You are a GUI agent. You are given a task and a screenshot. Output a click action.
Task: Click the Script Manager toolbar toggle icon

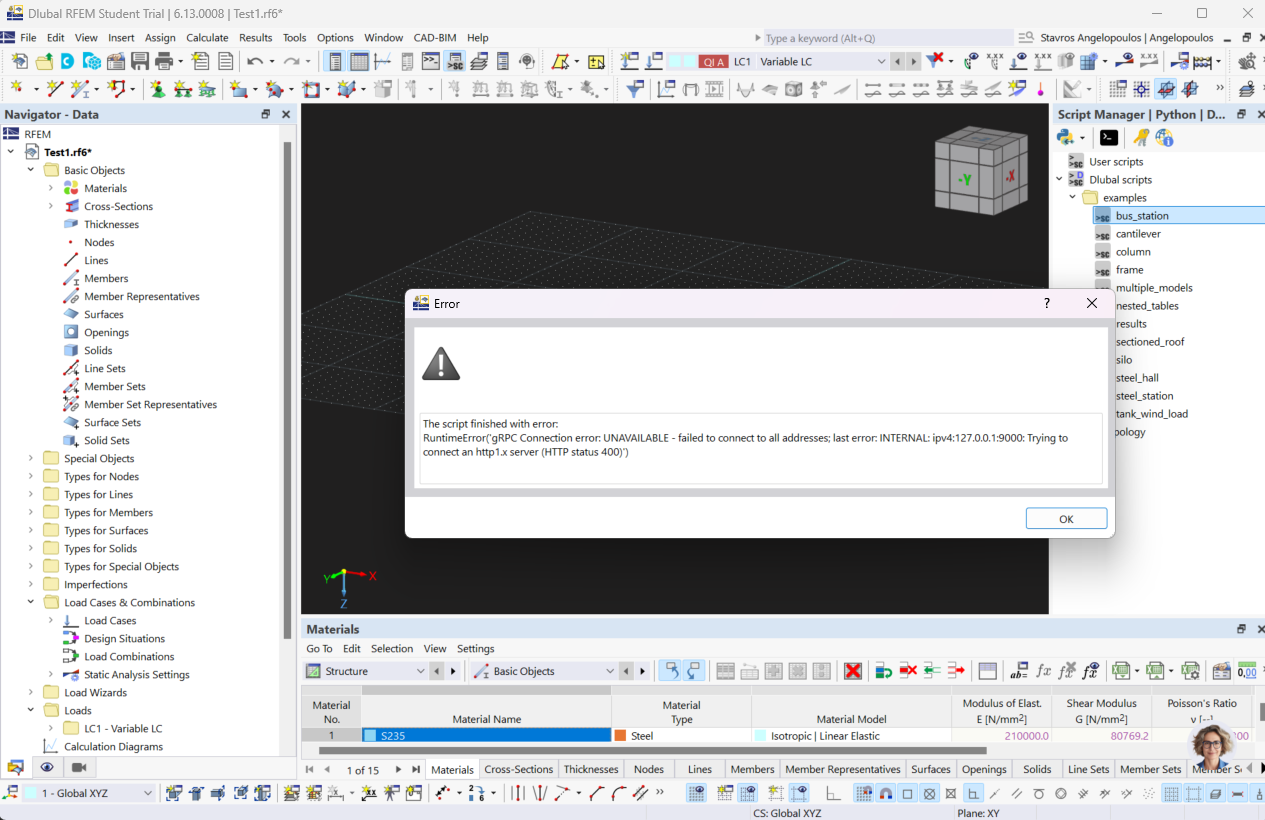pos(455,62)
